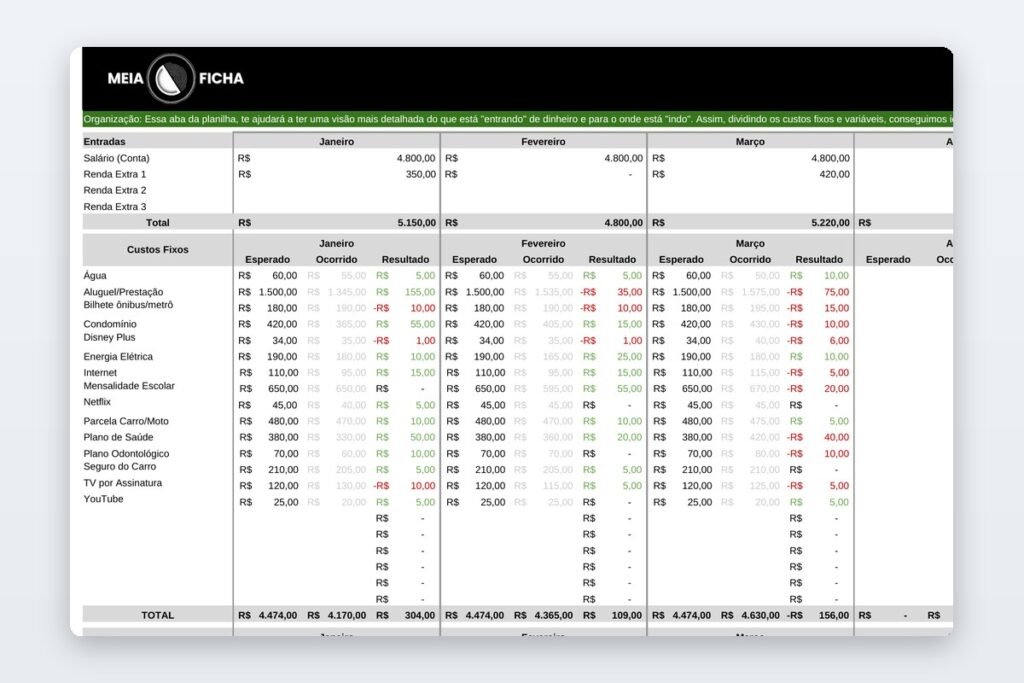Select Janeiro Plano de Saúde resultado 50,00
Viewport: 1024px width, 683px height.
coord(423,437)
